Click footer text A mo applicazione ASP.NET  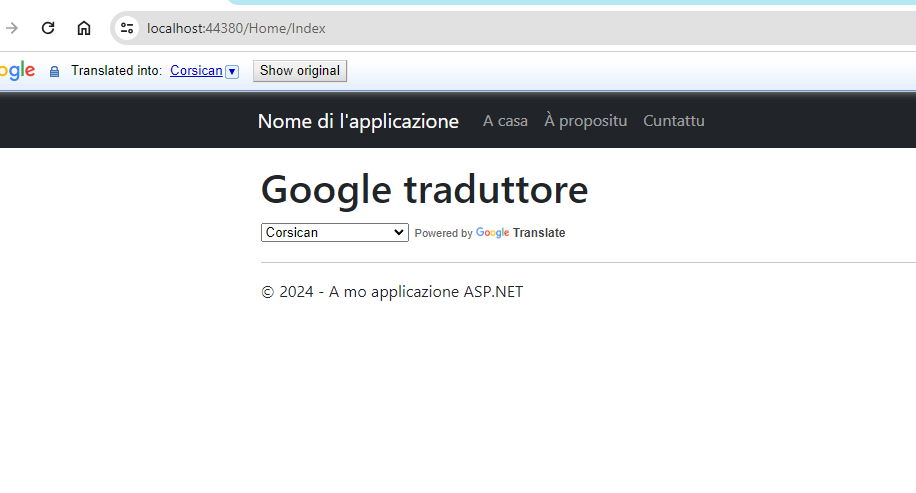point(426,291)
